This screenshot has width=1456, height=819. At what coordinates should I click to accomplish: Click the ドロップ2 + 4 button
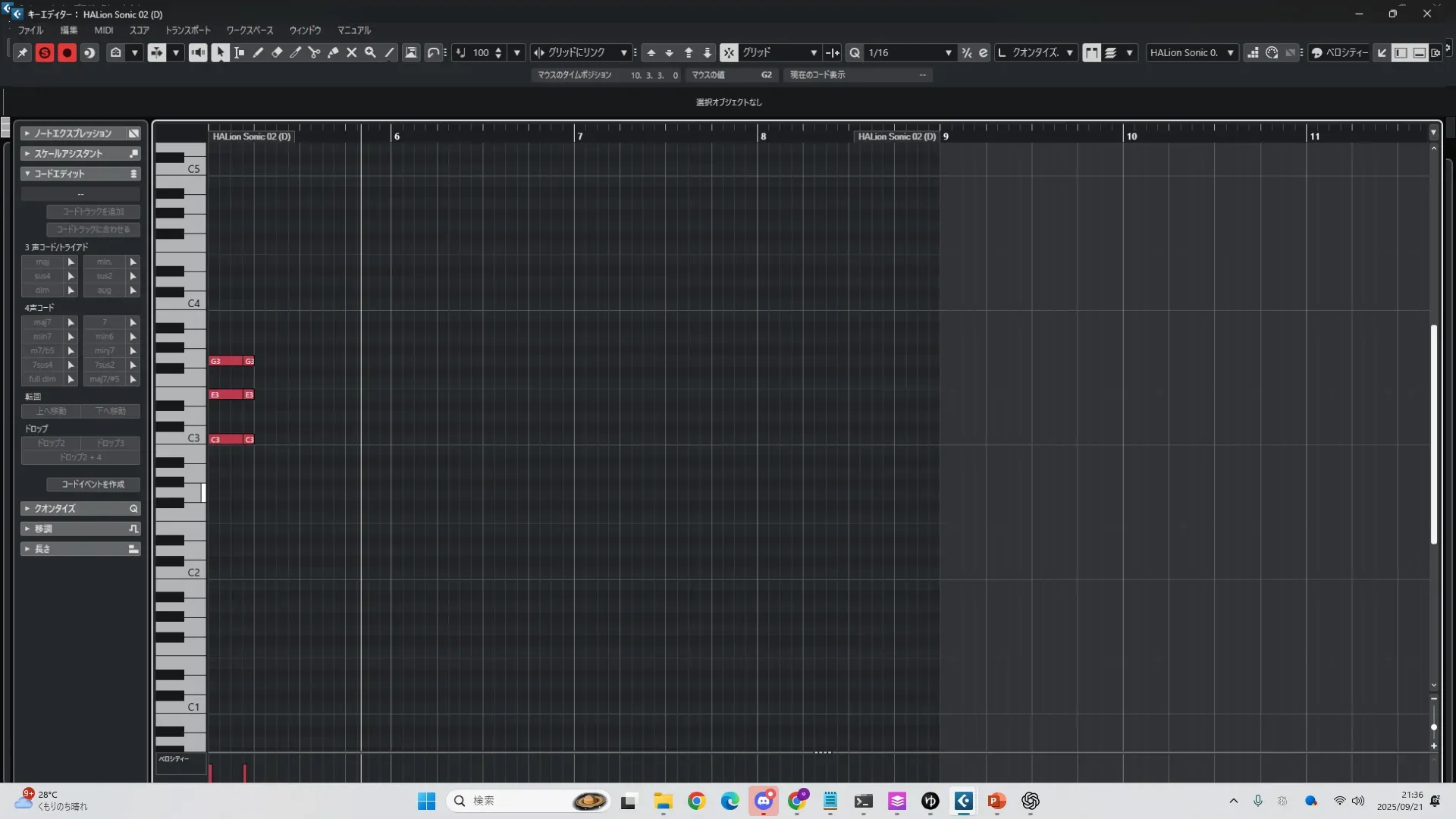pyautogui.click(x=80, y=457)
